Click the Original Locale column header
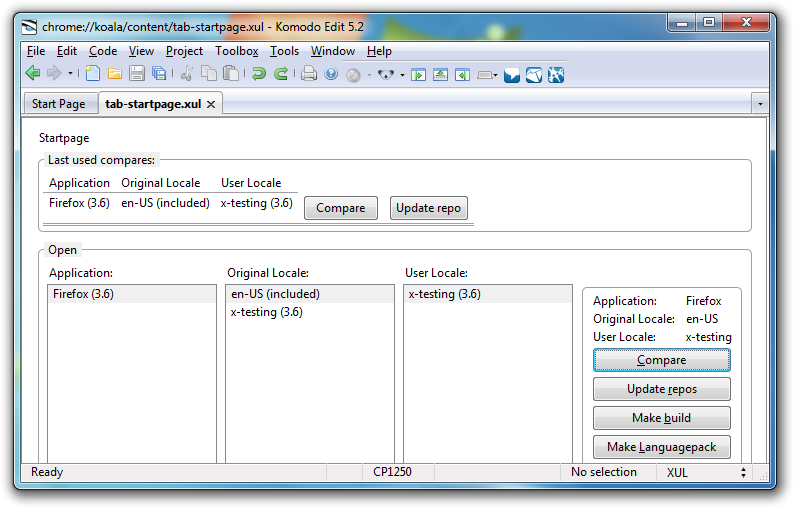The width and height of the screenshot is (794, 509). pos(161,183)
